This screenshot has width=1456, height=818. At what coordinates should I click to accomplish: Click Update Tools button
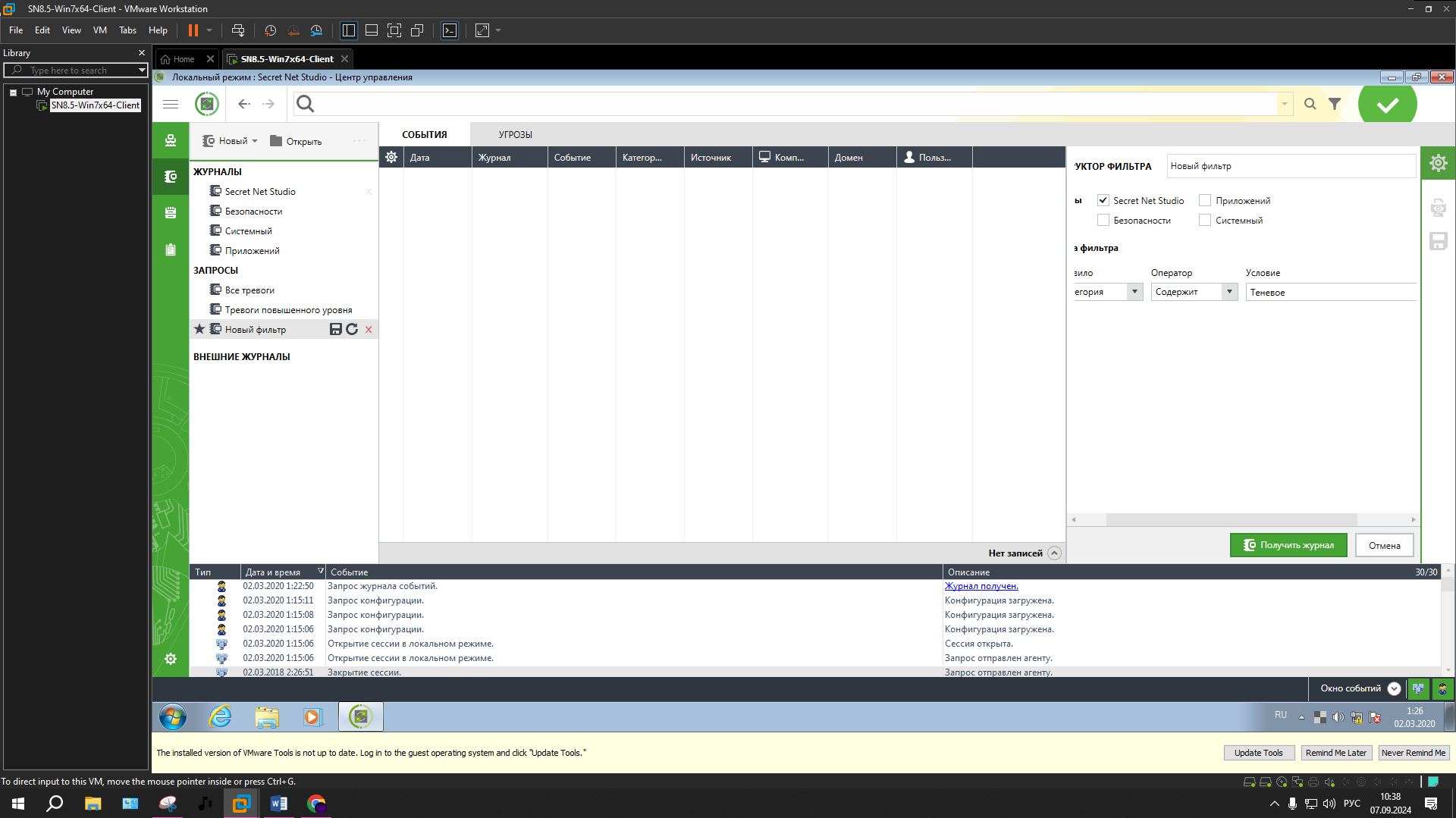tap(1259, 753)
